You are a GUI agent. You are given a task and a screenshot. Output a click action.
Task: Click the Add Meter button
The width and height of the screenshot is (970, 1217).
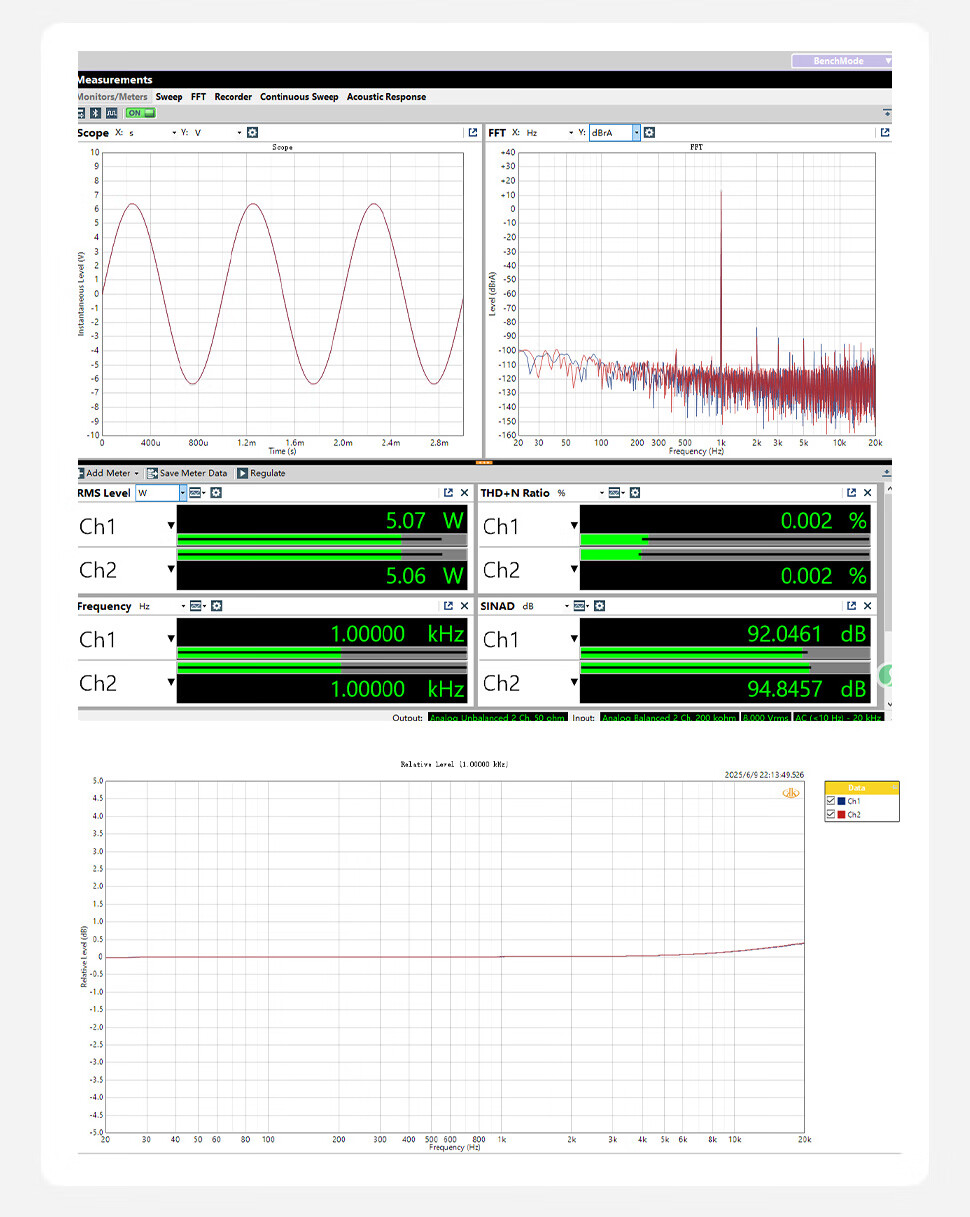108,473
